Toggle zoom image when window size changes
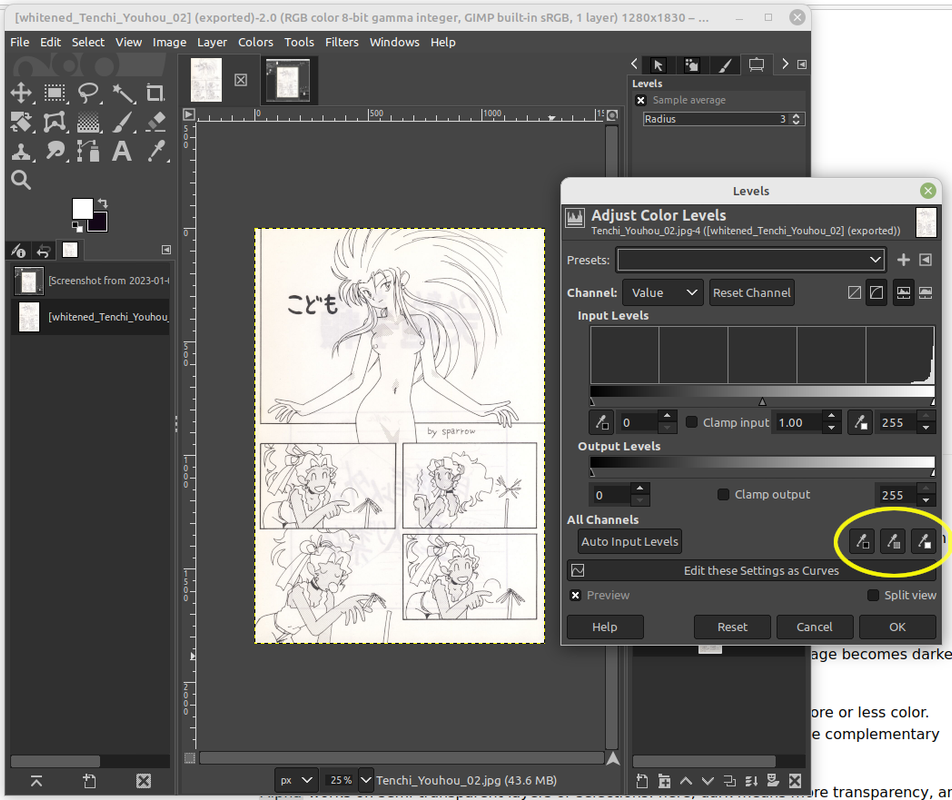 point(613,115)
